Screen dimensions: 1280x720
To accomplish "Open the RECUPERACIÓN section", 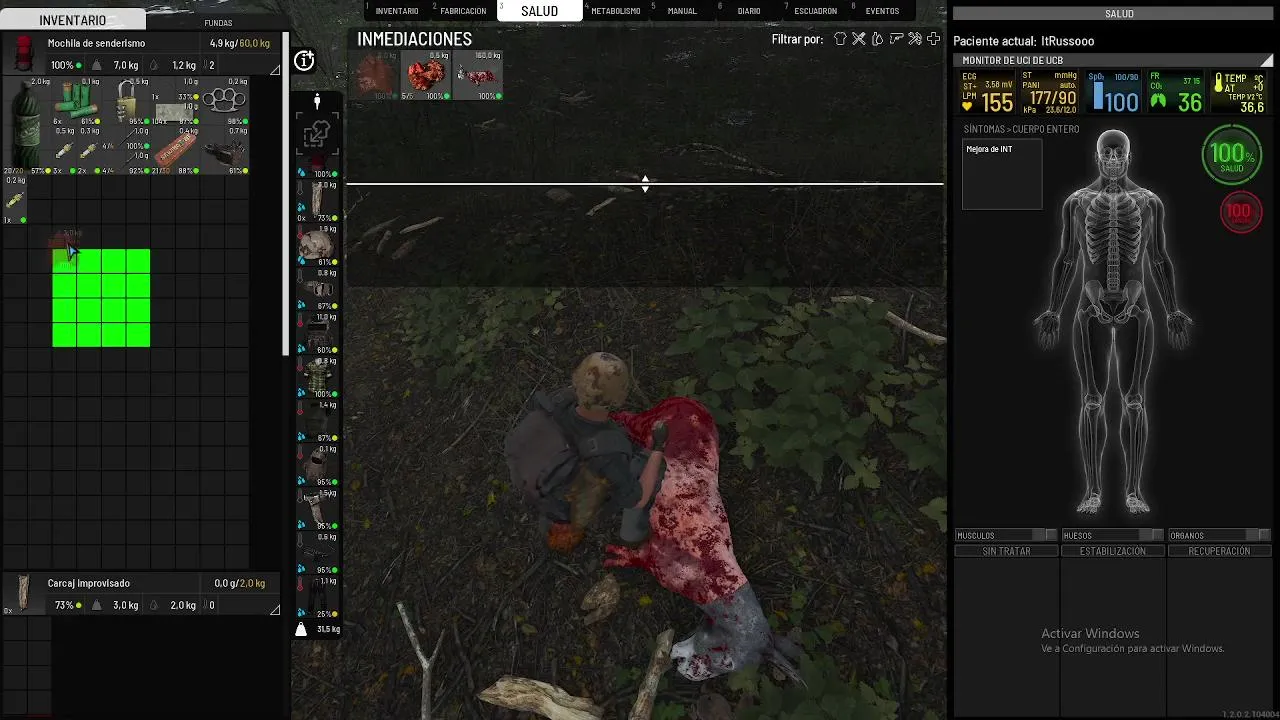I will (x=1219, y=551).
